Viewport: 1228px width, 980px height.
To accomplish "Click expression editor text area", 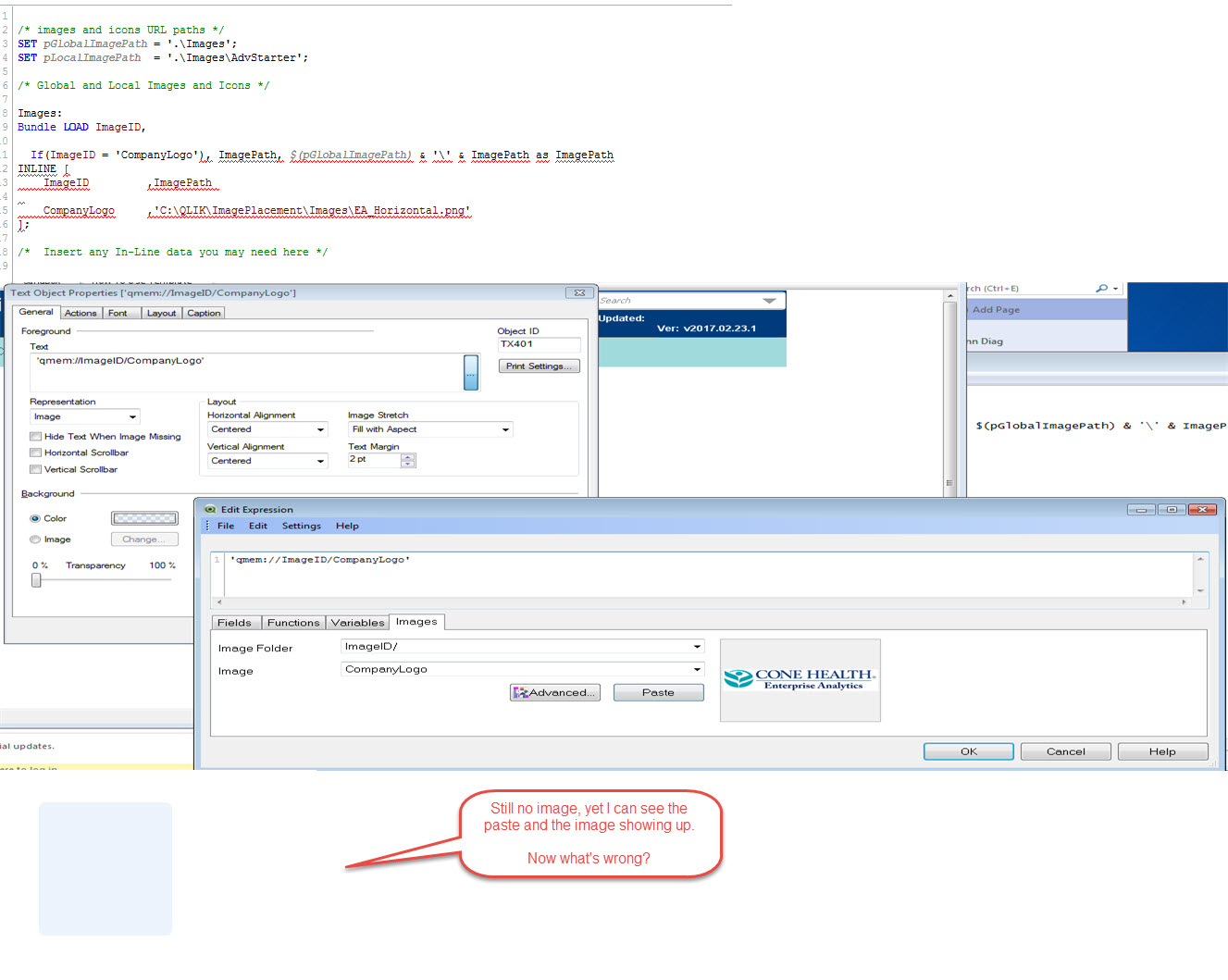I will [x=709, y=575].
